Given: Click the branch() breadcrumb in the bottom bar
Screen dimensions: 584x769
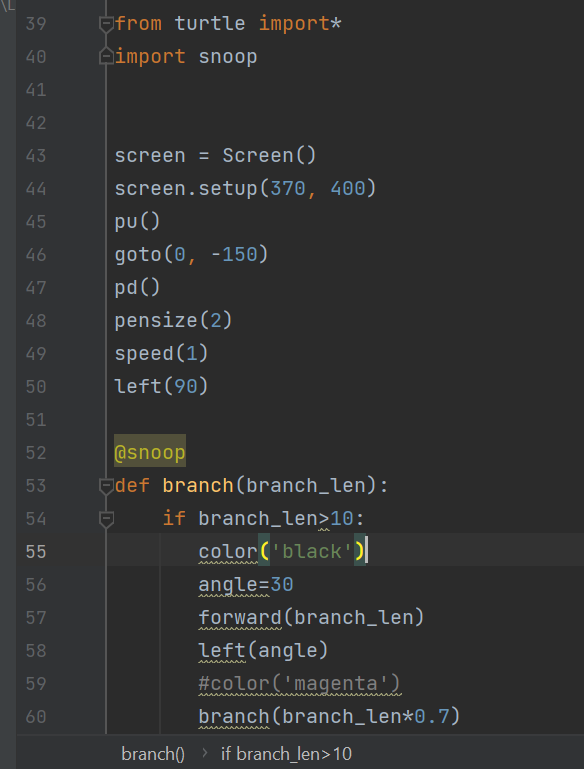Looking at the screenshot, I should click(153, 754).
